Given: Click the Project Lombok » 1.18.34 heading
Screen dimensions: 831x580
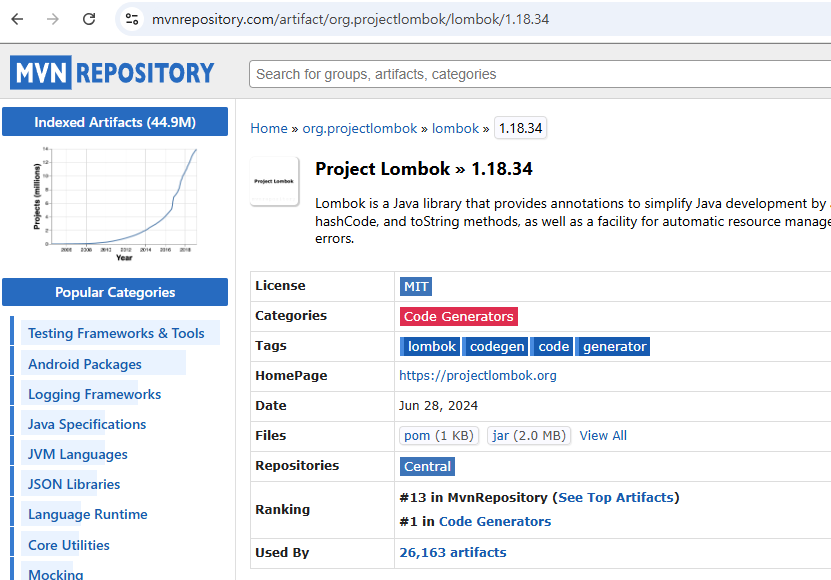Looking at the screenshot, I should 424,169.
